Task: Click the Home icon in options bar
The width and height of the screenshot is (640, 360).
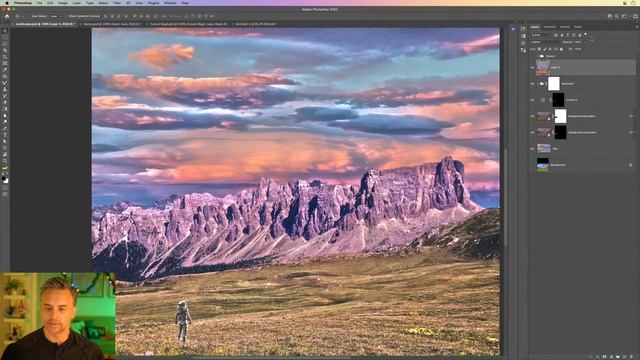Action: point(7,16)
